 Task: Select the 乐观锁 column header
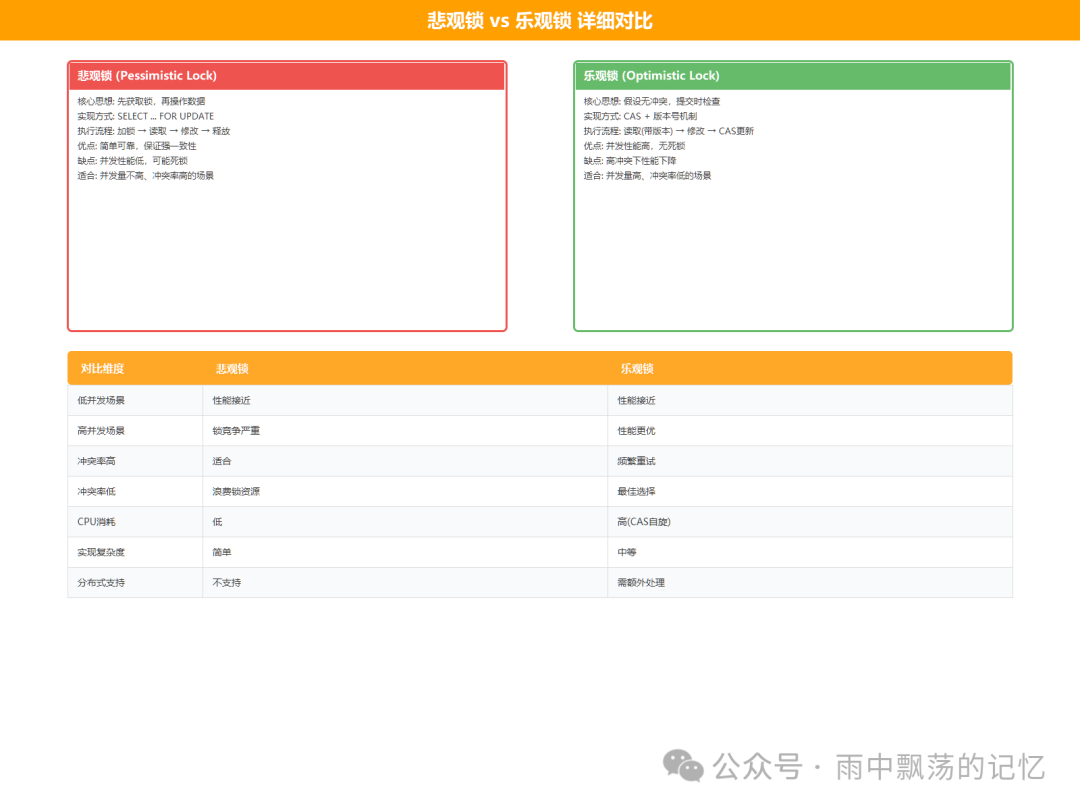[x=637, y=368]
